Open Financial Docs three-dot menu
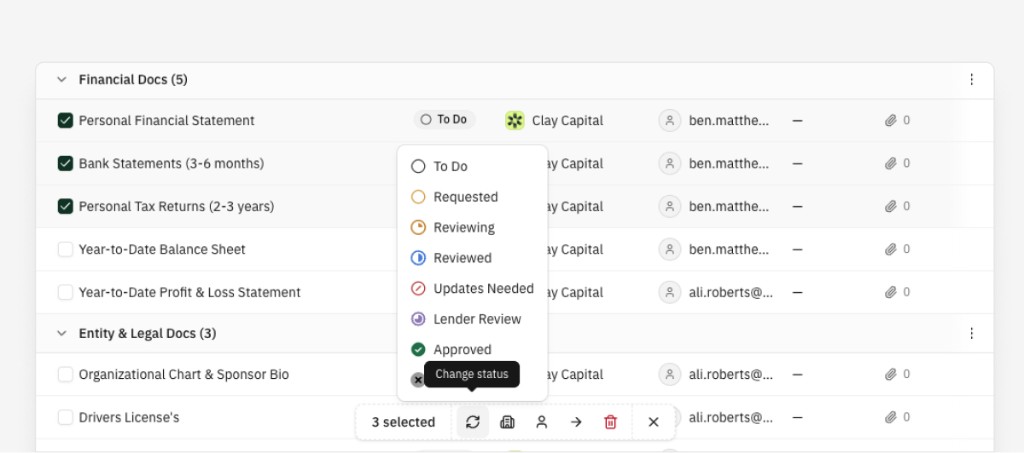The image size is (1024, 453). pyautogui.click(x=972, y=80)
